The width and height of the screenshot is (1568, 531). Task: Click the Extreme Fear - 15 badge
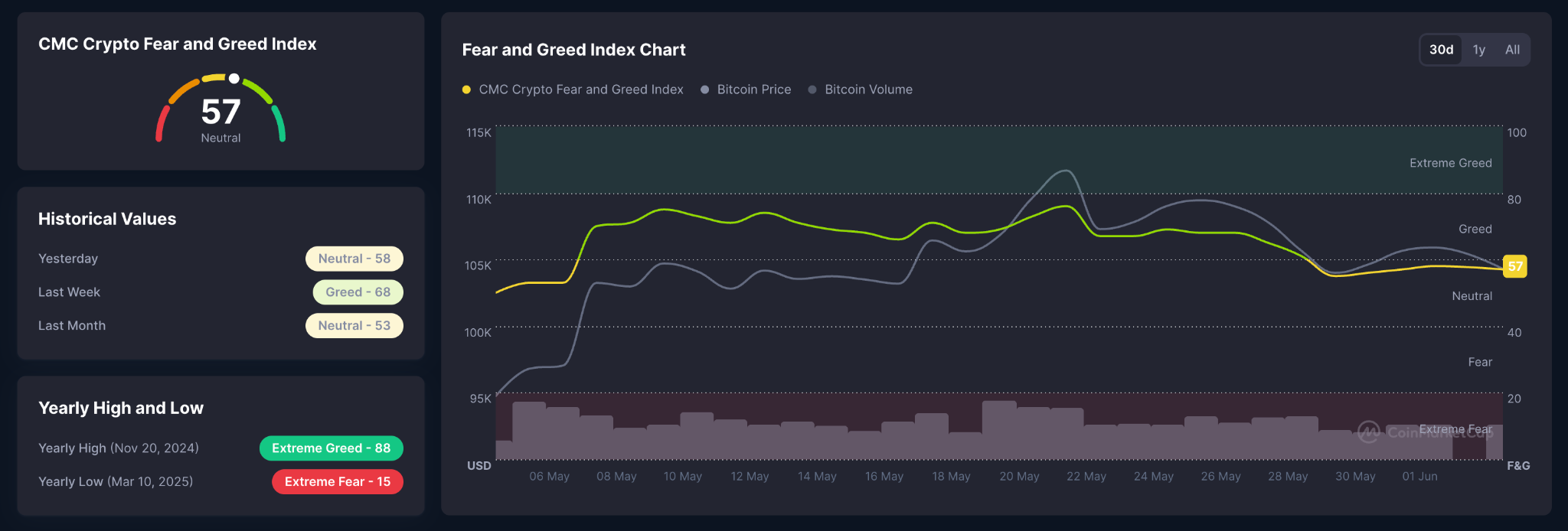(x=338, y=482)
